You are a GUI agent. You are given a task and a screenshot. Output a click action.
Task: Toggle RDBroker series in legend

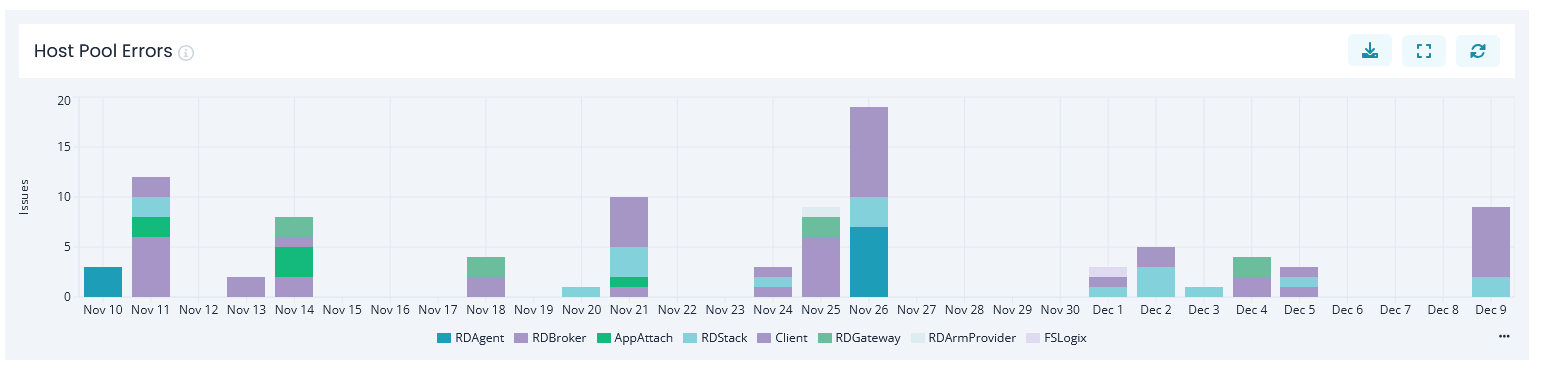pos(549,338)
